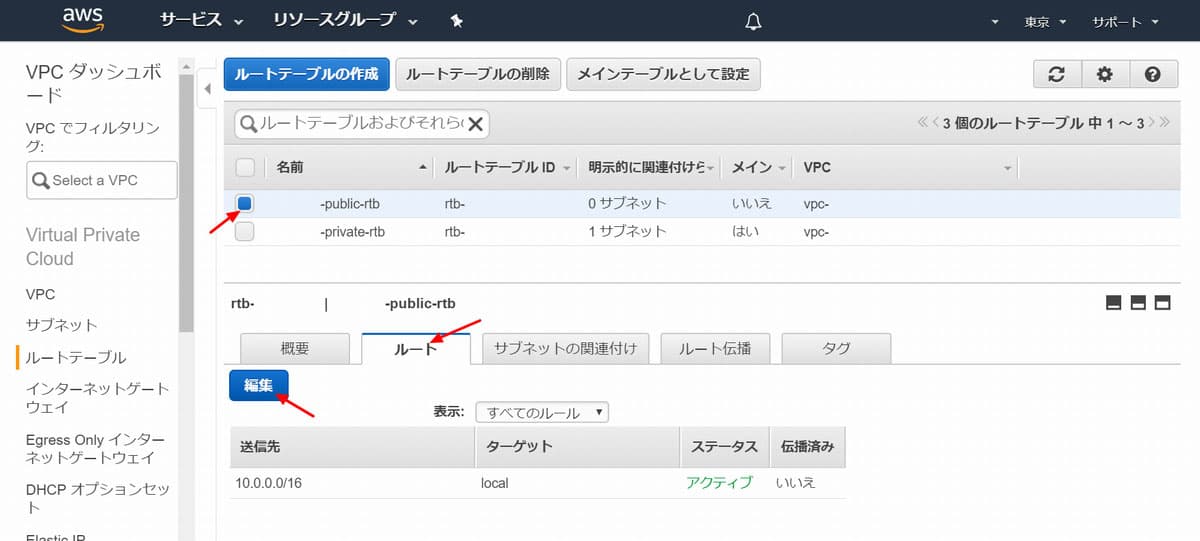The width and height of the screenshot is (1200, 541).
Task: Open the help question mark icon
Action: coord(1152,74)
